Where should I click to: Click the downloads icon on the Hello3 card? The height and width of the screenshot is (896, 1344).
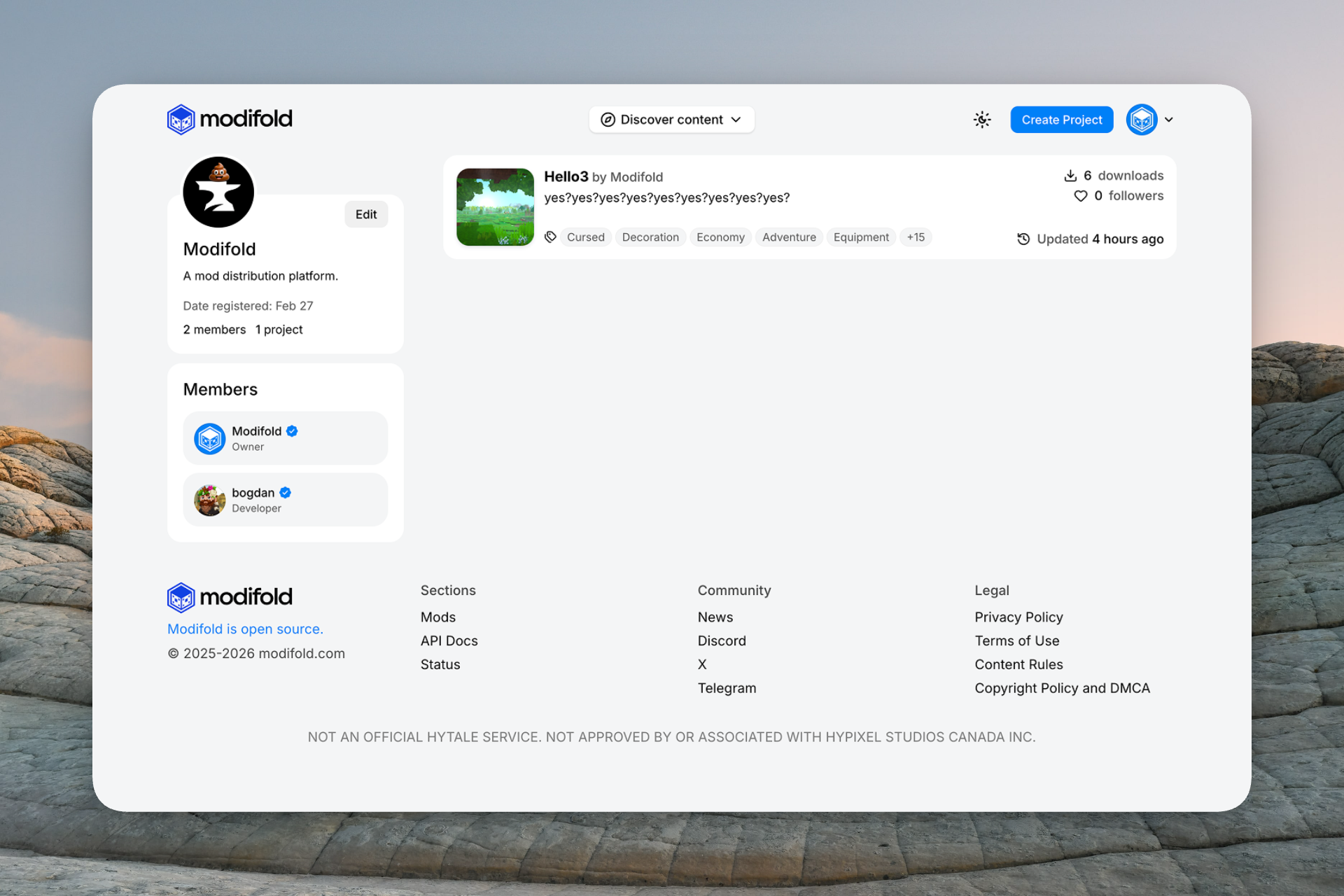click(x=1070, y=175)
